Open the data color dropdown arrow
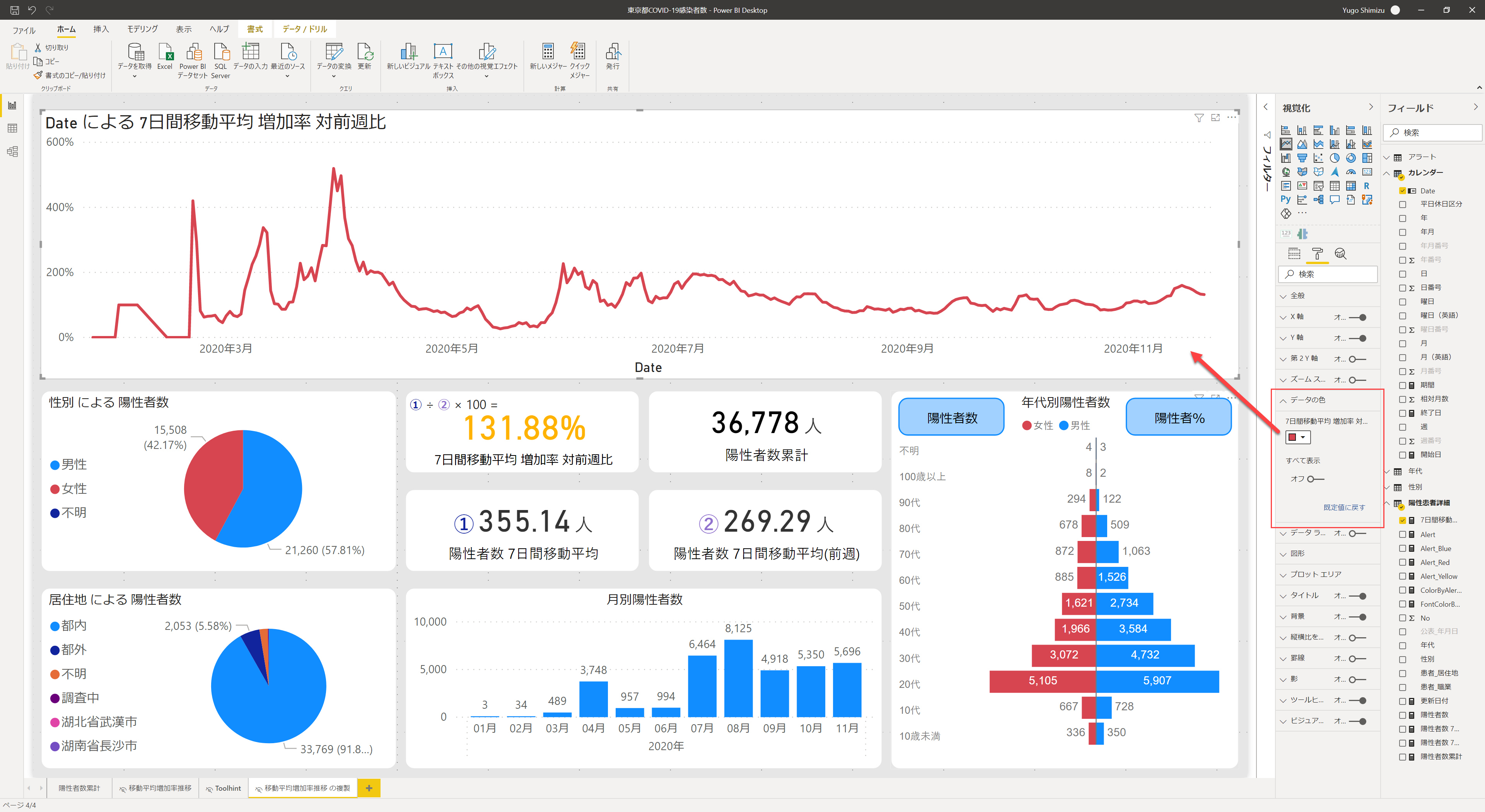This screenshot has height=812, width=1485. (x=1303, y=437)
